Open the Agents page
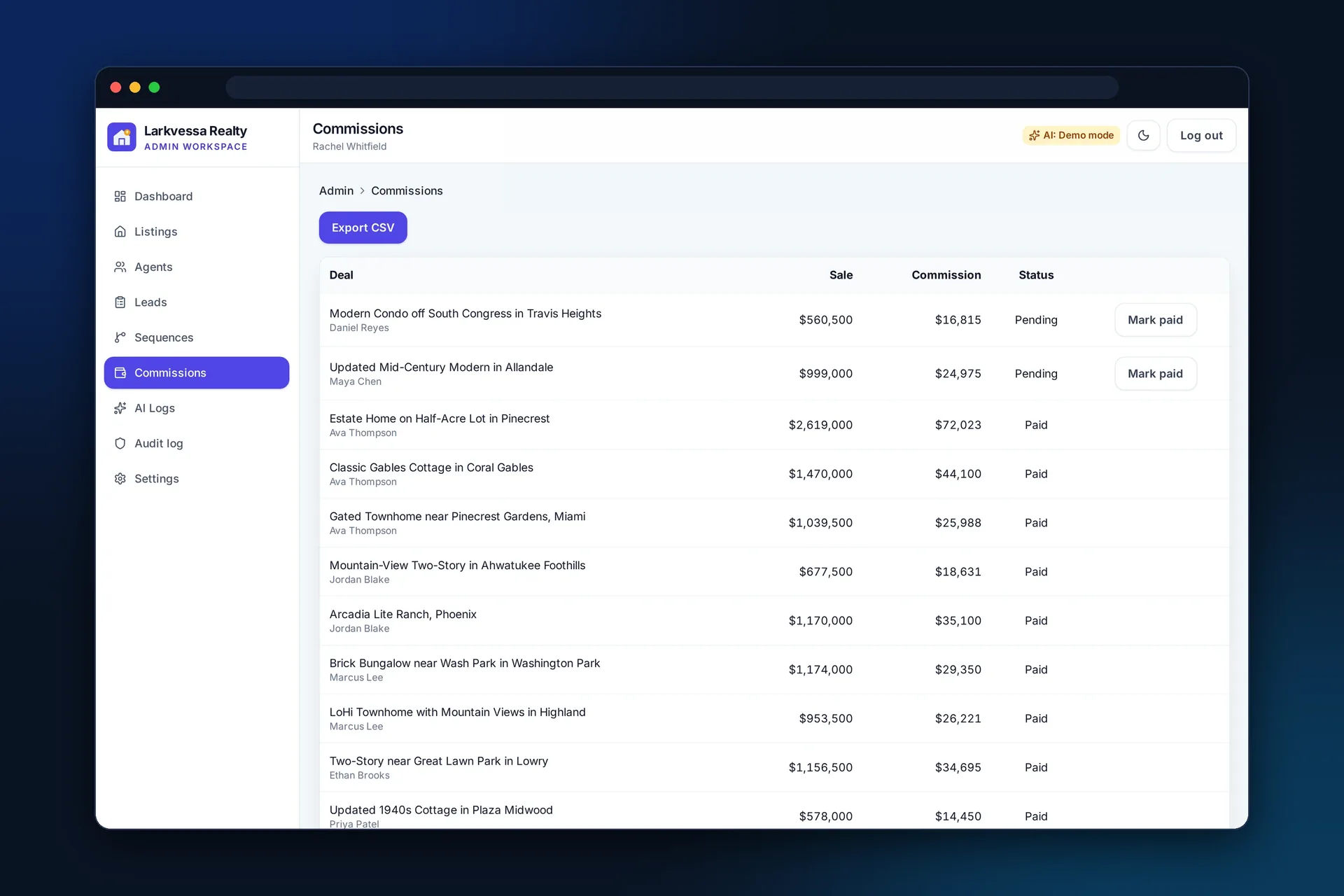The height and width of the screenshot is (896, 1344). tap(197, 267)
